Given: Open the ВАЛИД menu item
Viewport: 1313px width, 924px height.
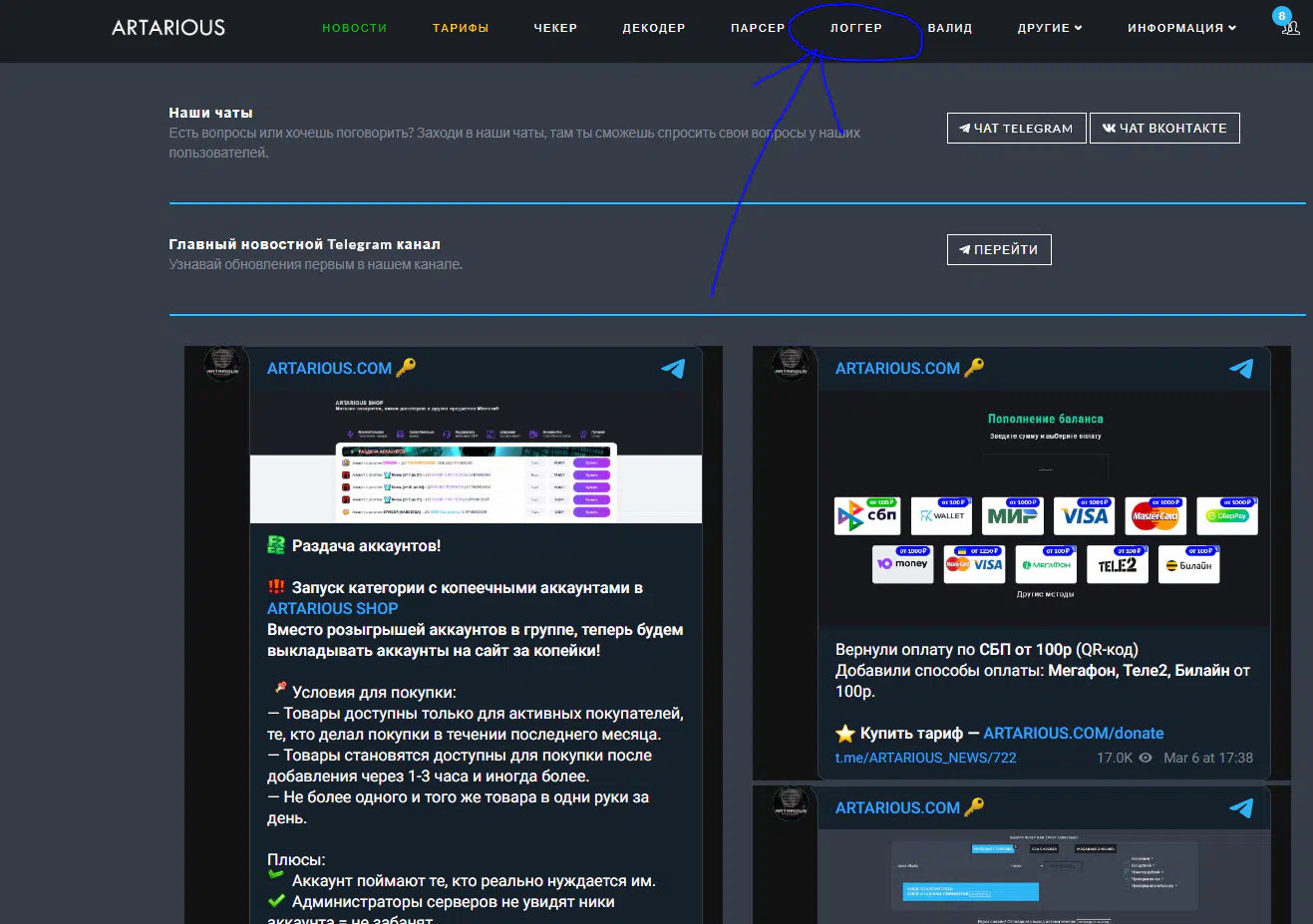Looking at the screenshot, I should (950, 28).
